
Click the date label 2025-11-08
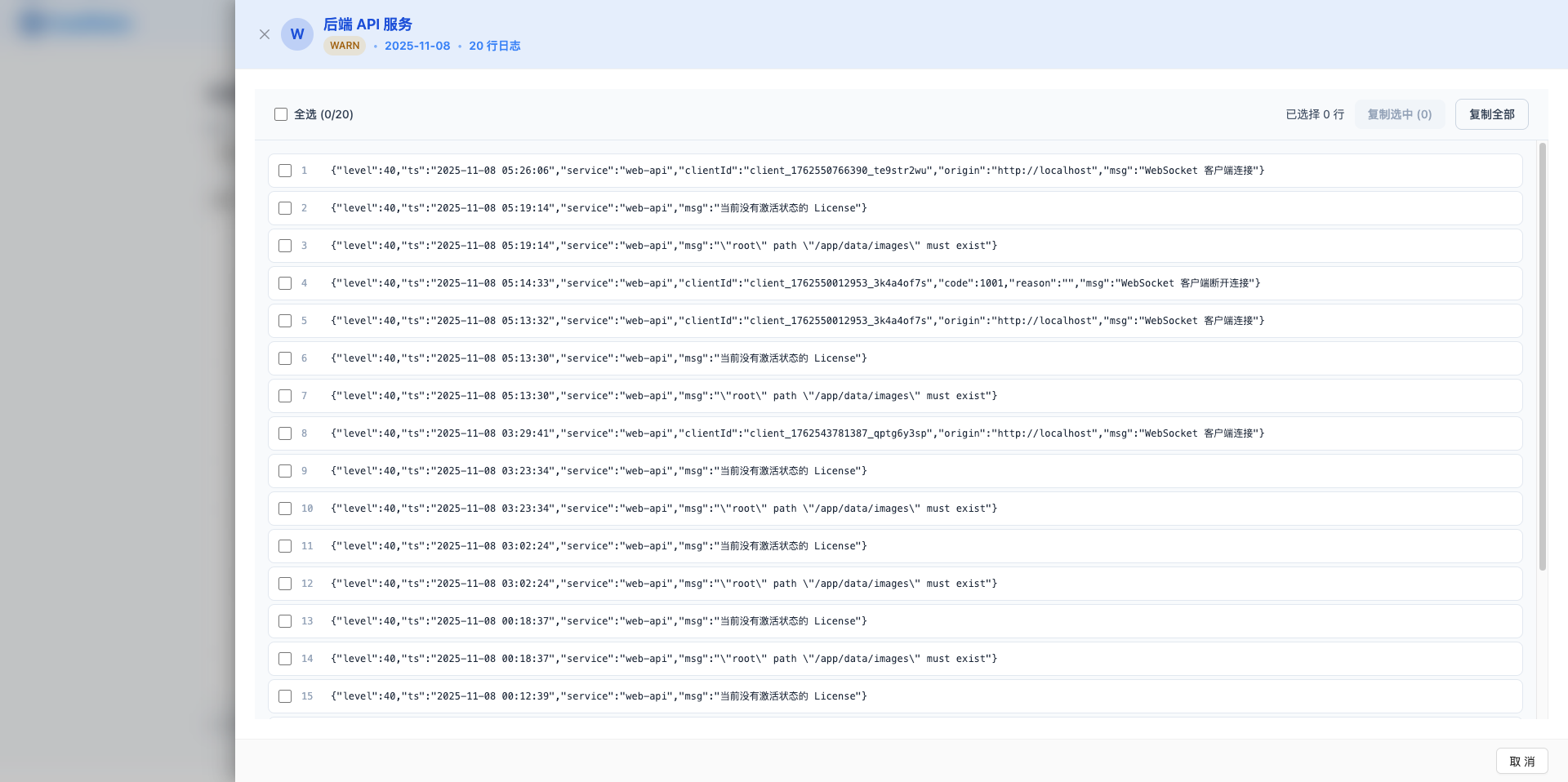417,46
